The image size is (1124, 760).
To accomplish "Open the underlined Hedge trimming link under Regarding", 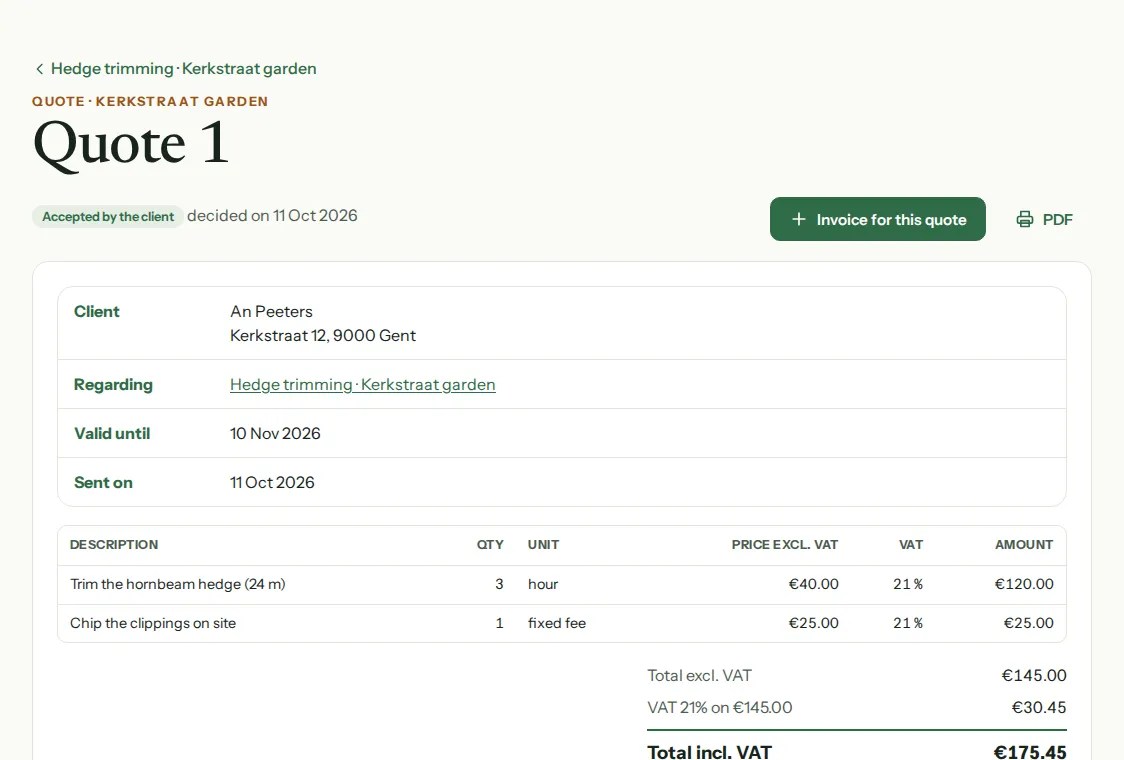I will [363, 385].
